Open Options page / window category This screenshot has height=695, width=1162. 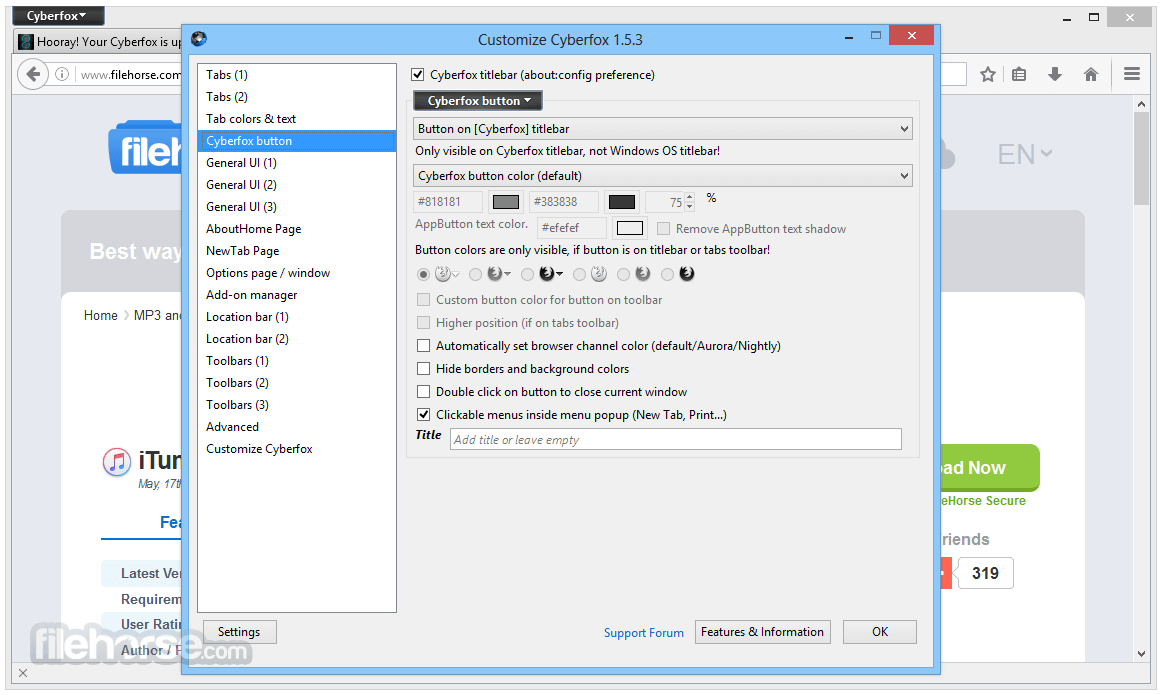click(296, 273)
